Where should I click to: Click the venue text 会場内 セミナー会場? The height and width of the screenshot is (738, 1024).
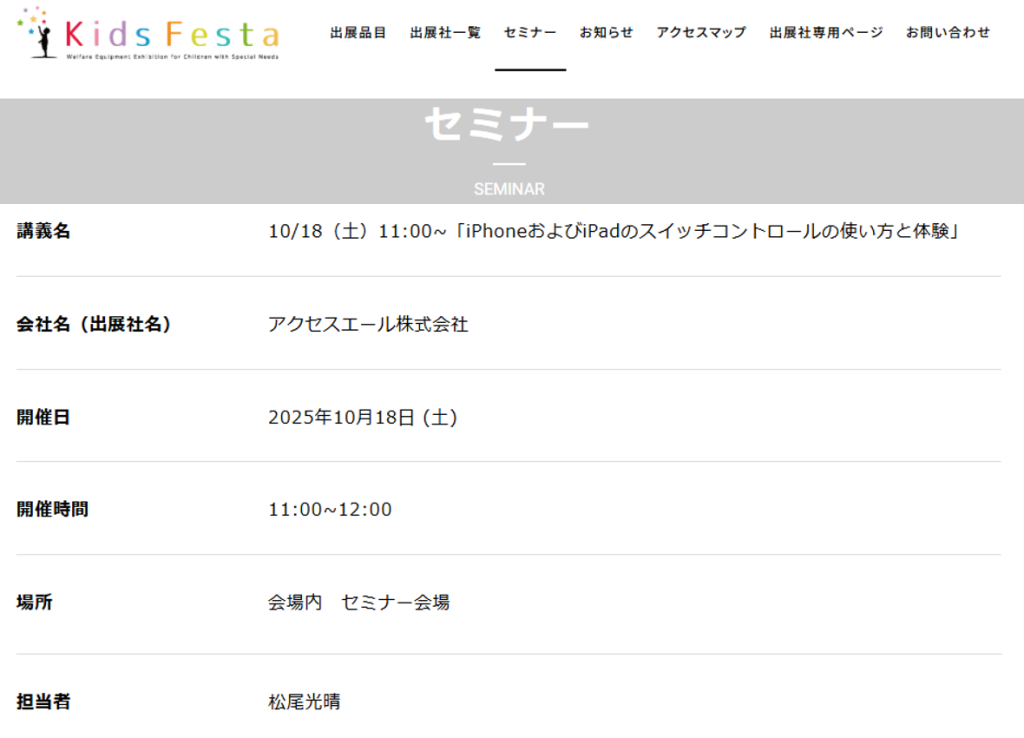point(358,603)
